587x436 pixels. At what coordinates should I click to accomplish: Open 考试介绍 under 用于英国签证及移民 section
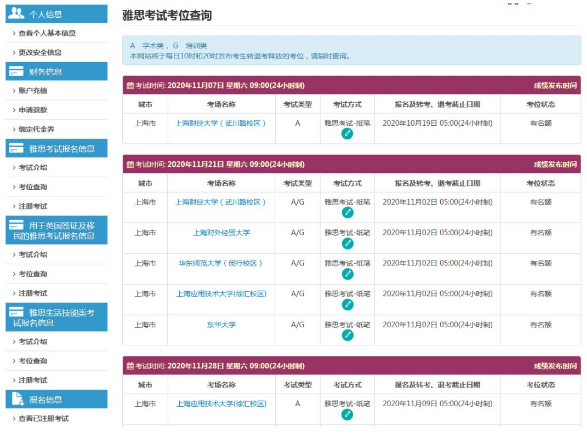(33, 254)
